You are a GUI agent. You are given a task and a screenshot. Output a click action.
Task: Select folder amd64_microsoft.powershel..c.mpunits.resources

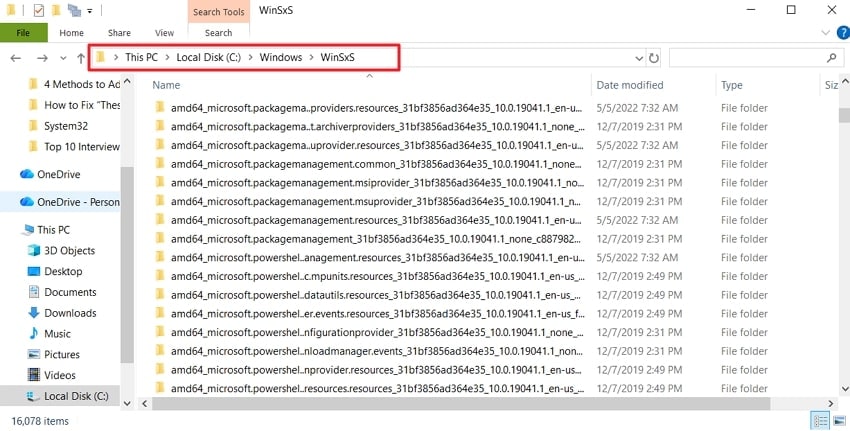point(369,276)
